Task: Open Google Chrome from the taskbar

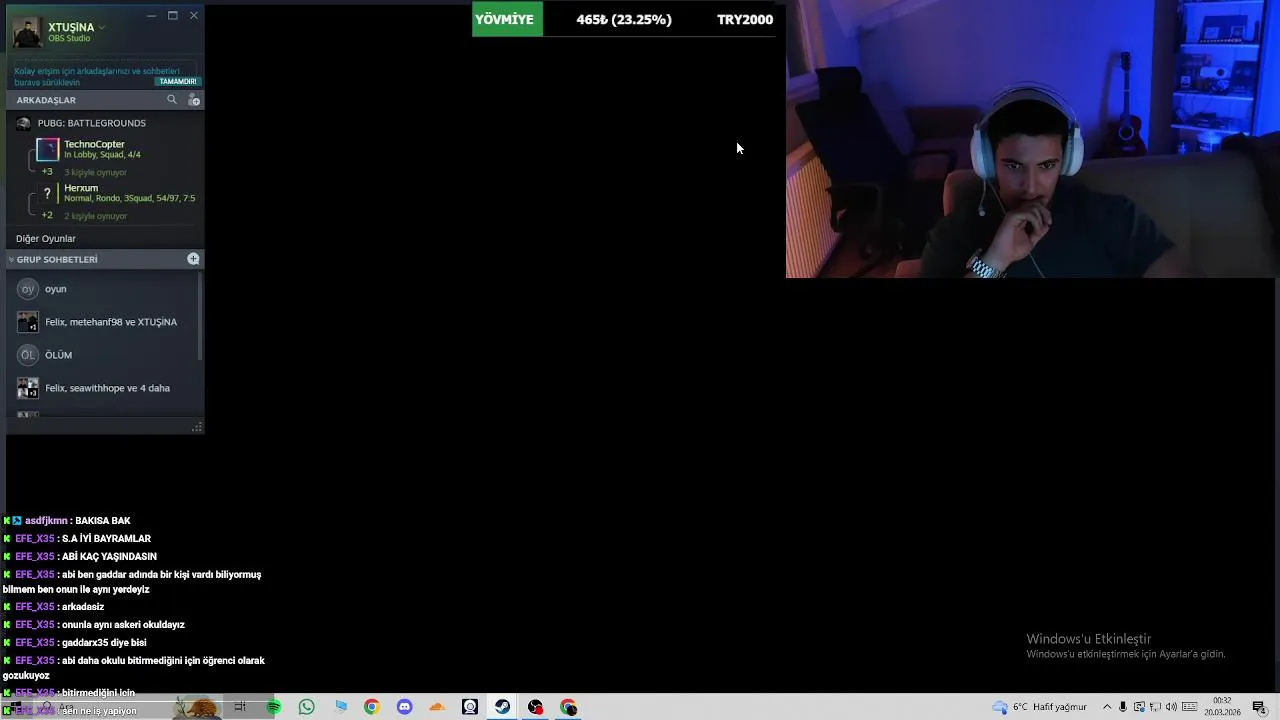Action: point(372,707)
